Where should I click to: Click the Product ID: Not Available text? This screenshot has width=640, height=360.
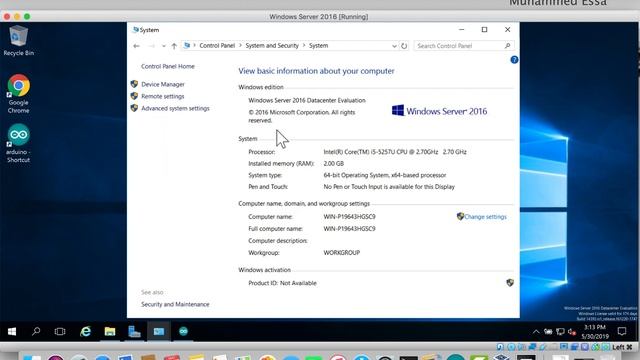click(282, 283)
